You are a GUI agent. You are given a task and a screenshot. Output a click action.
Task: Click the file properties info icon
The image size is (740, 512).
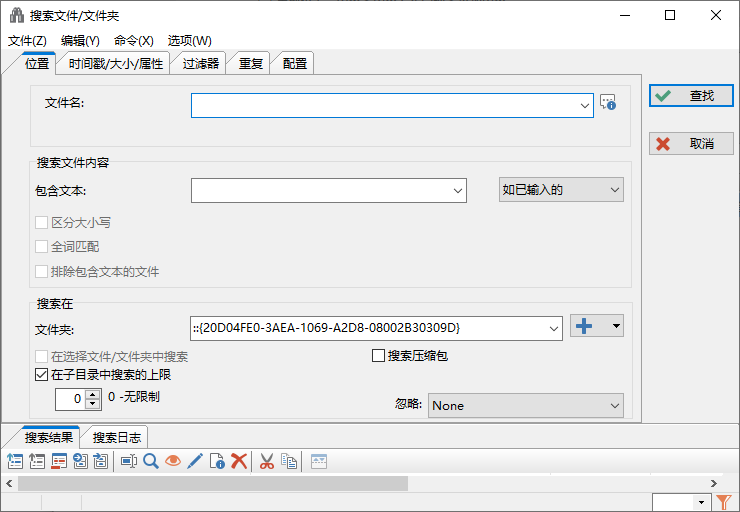coord(217,461)
